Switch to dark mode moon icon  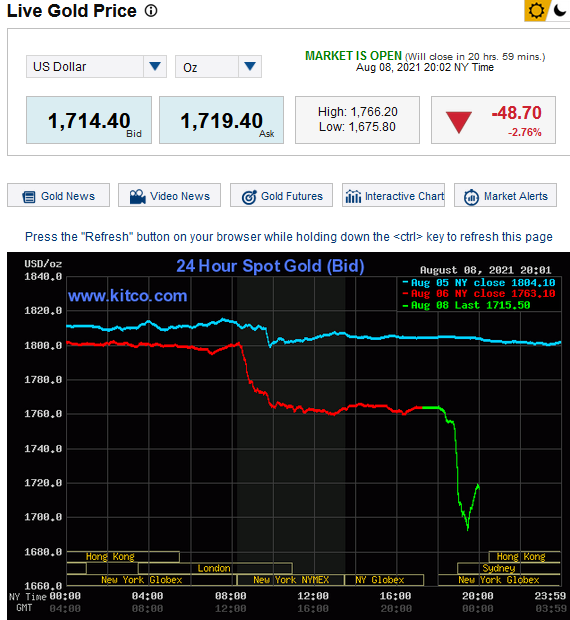pos(560,10)
